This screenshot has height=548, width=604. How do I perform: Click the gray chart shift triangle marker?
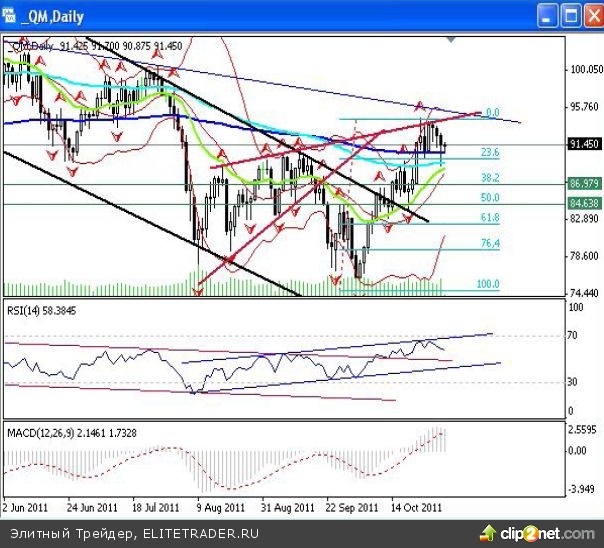click(453, 41)
